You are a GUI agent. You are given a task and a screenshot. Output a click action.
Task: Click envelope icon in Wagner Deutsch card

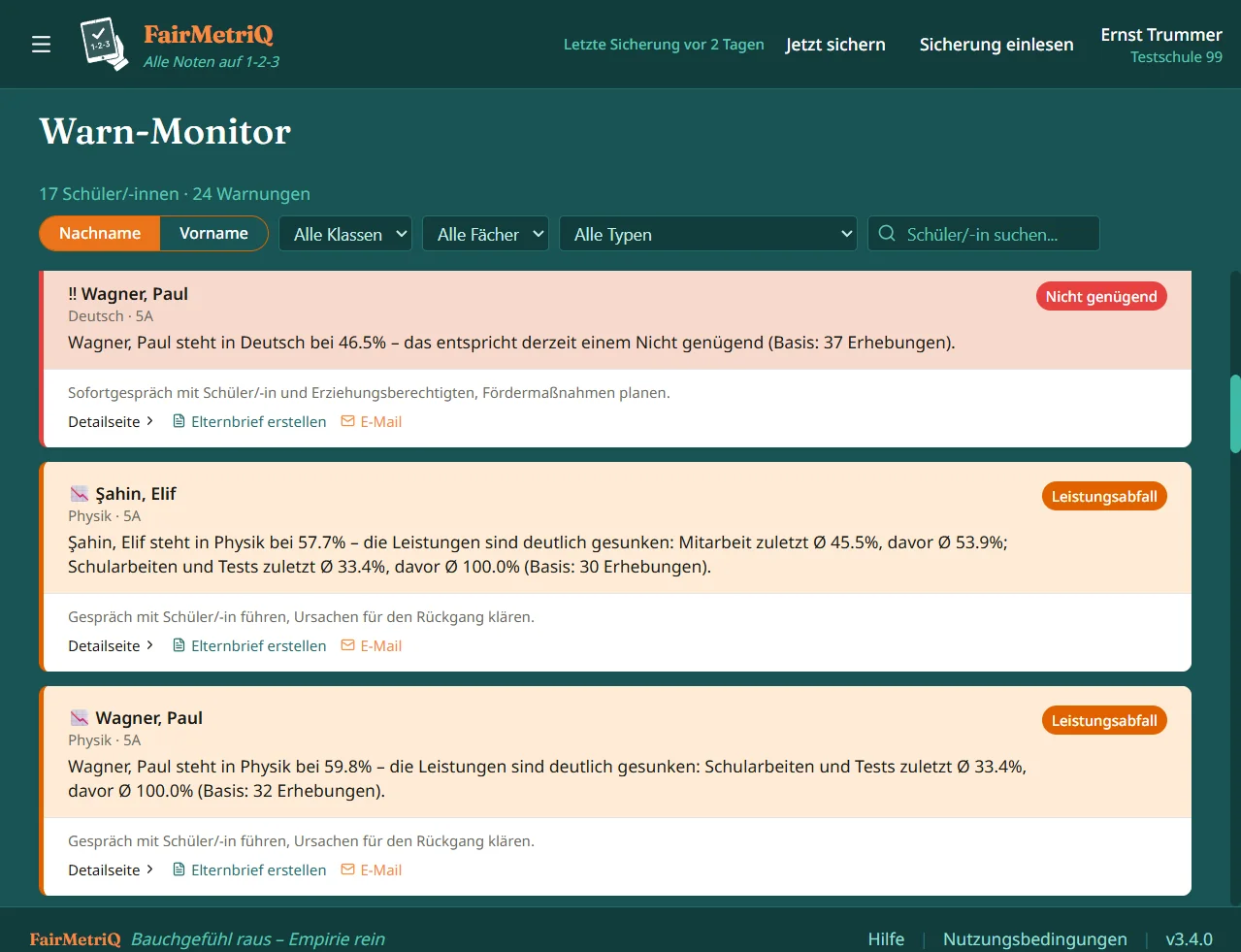[x=347, y=421]
